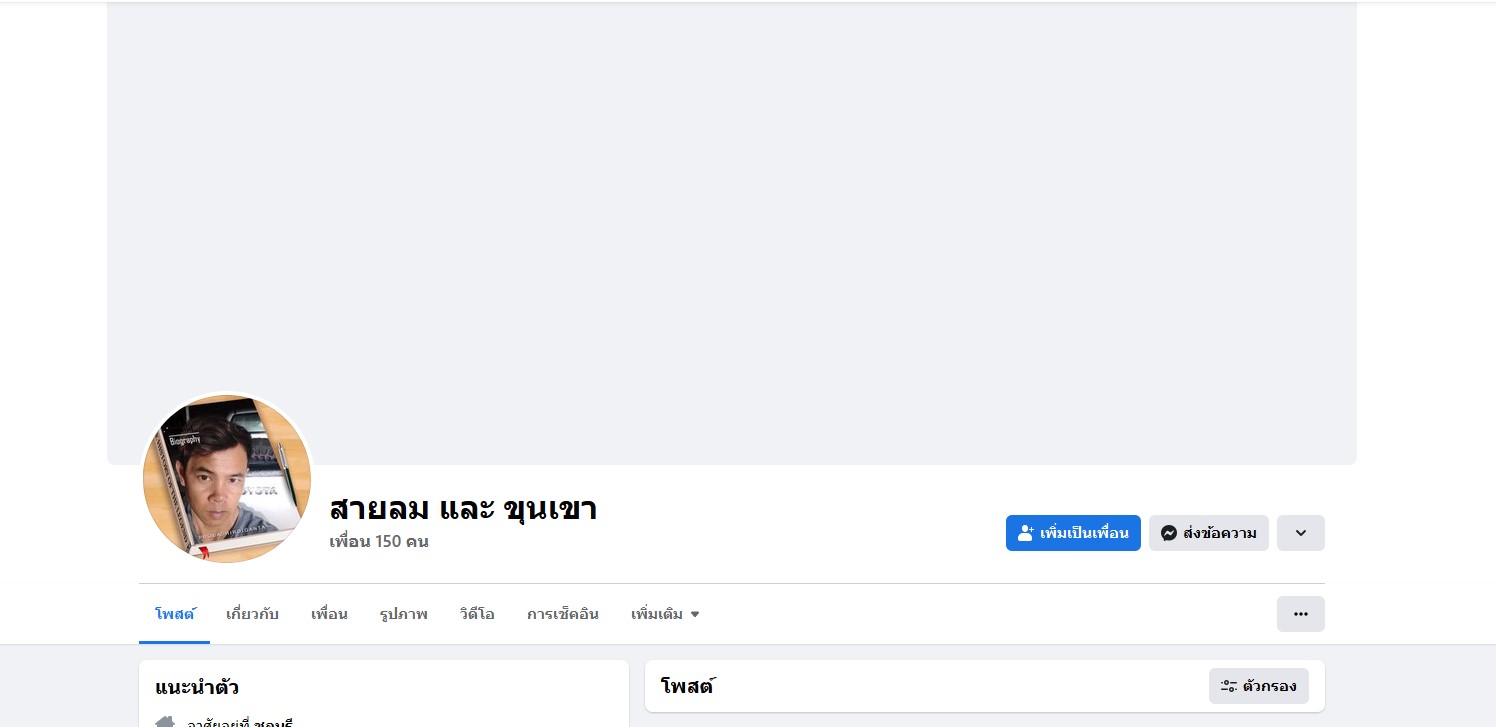The image size is (1496, 727).
Task: Click the ส่งข้อความ button
Action: 1208,533
